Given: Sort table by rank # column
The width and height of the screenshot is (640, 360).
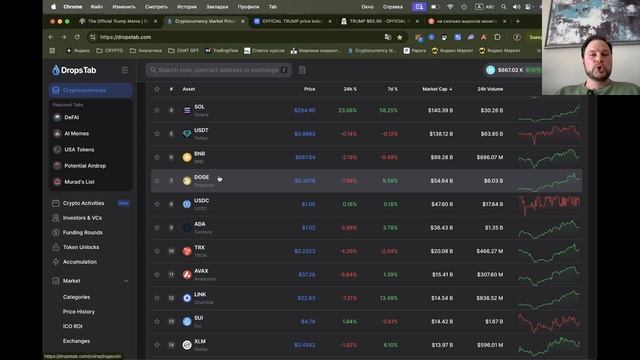Looking at the screenshot, I should [x=171, y=89].
